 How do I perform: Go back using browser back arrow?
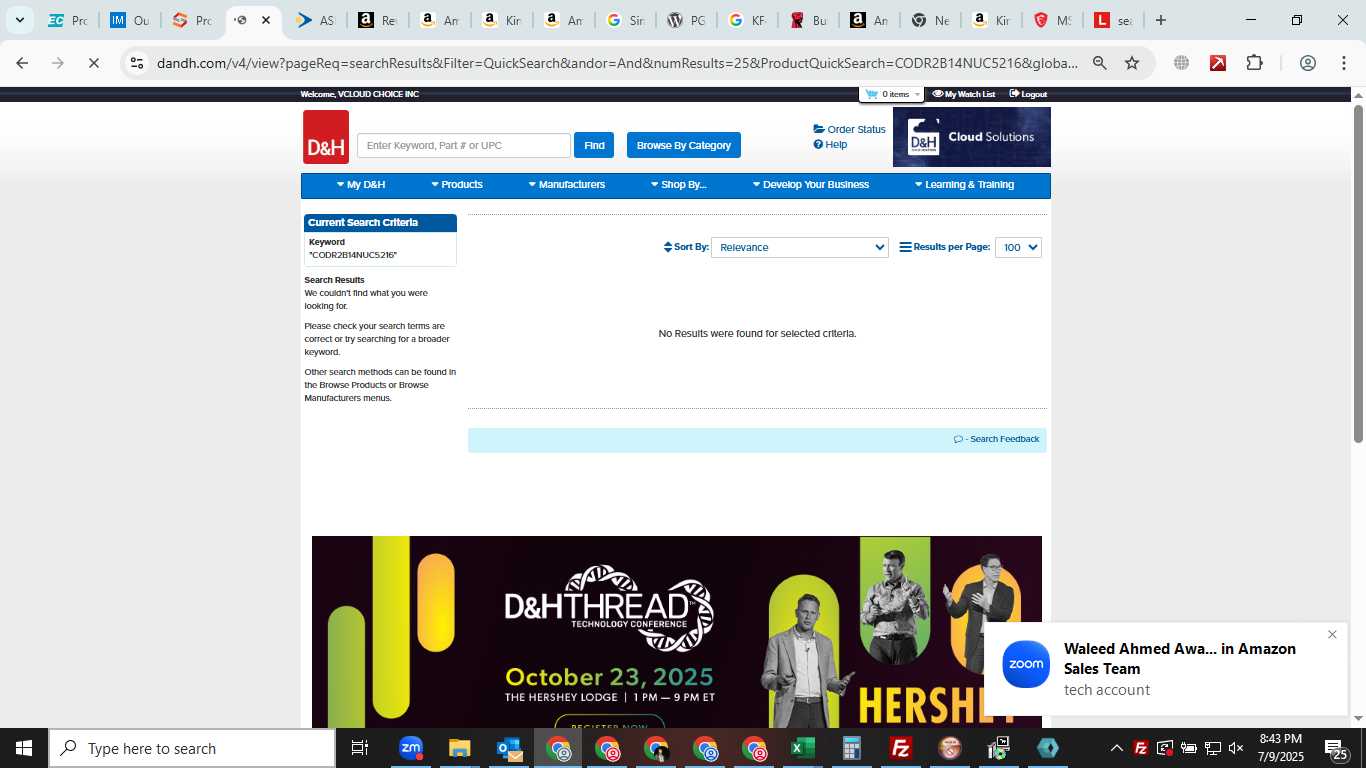22,63
